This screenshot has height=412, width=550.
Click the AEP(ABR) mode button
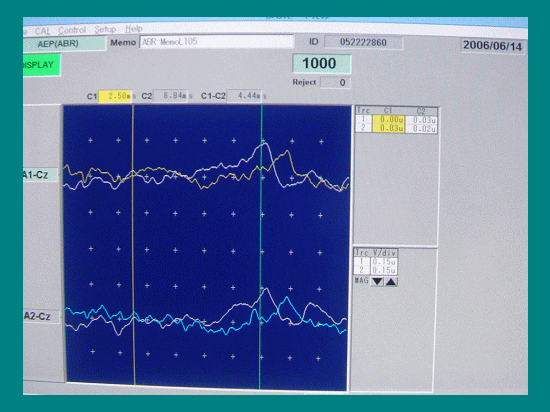point(65,44)
